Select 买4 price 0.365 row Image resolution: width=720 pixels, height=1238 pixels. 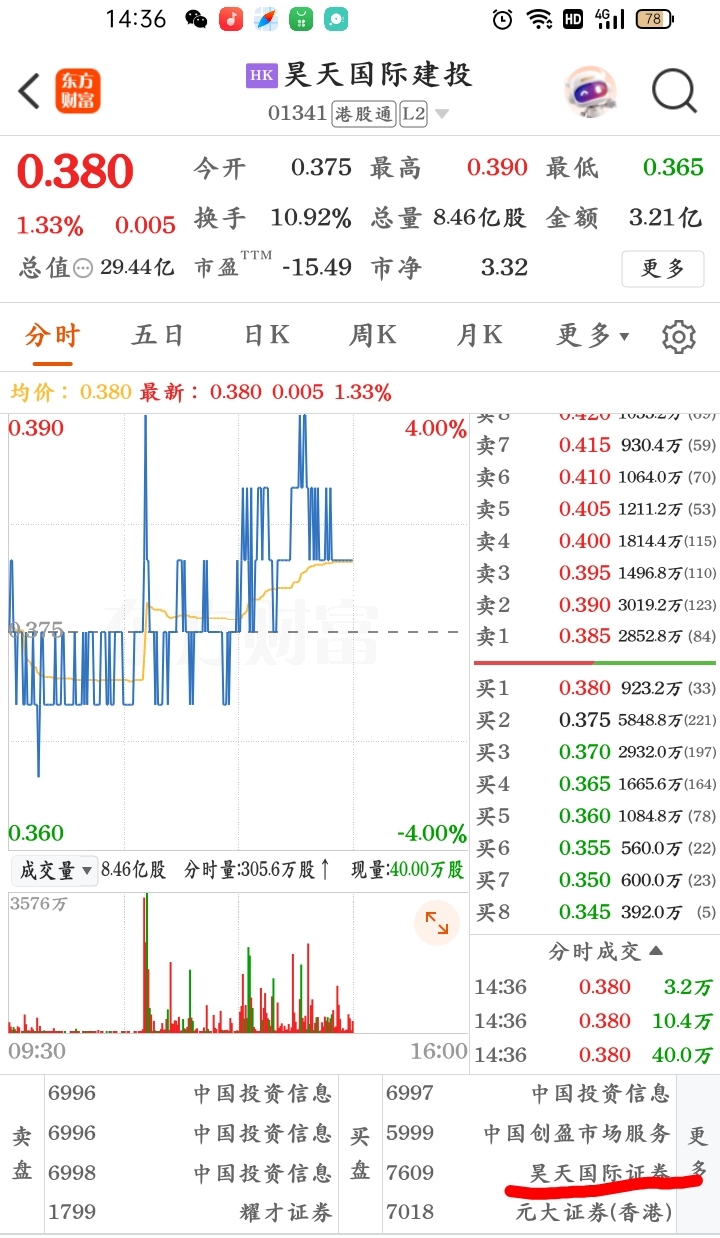(x=595, y=784)
